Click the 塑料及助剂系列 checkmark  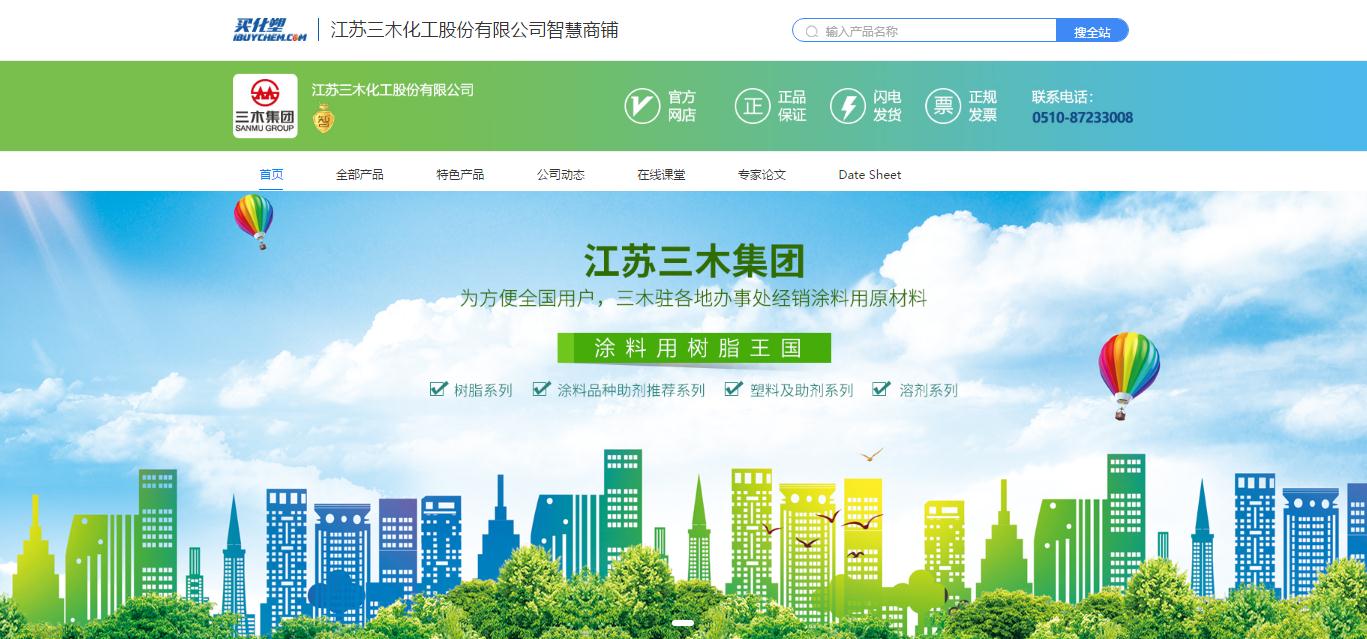coord(733,388)
